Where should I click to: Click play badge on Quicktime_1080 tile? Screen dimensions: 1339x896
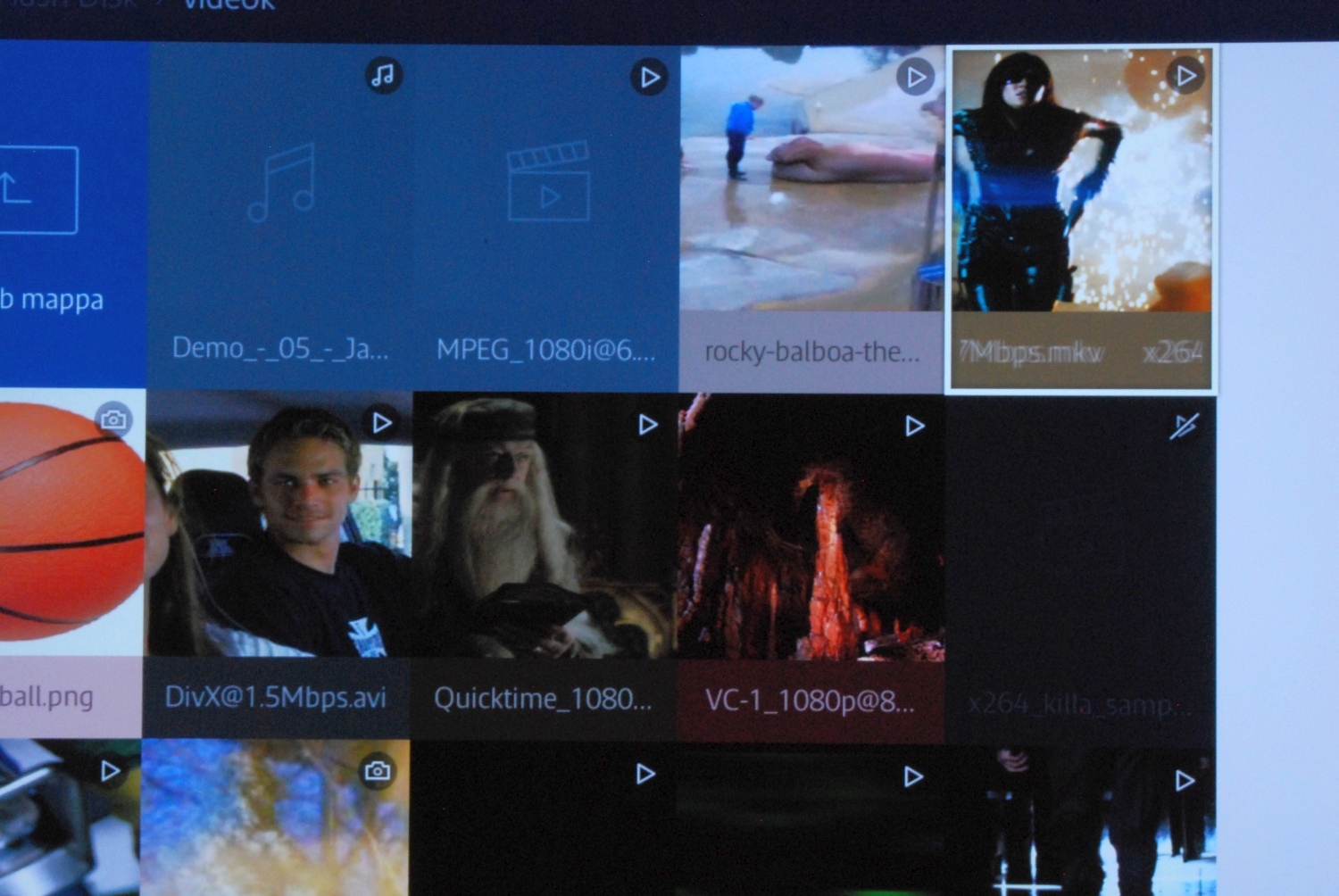[647, 425]
